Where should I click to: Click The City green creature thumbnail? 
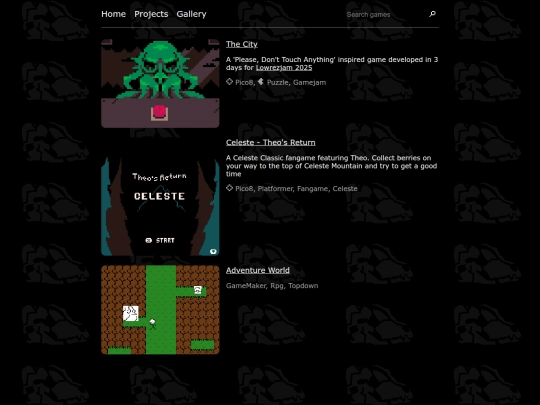(x=160, y=83)
